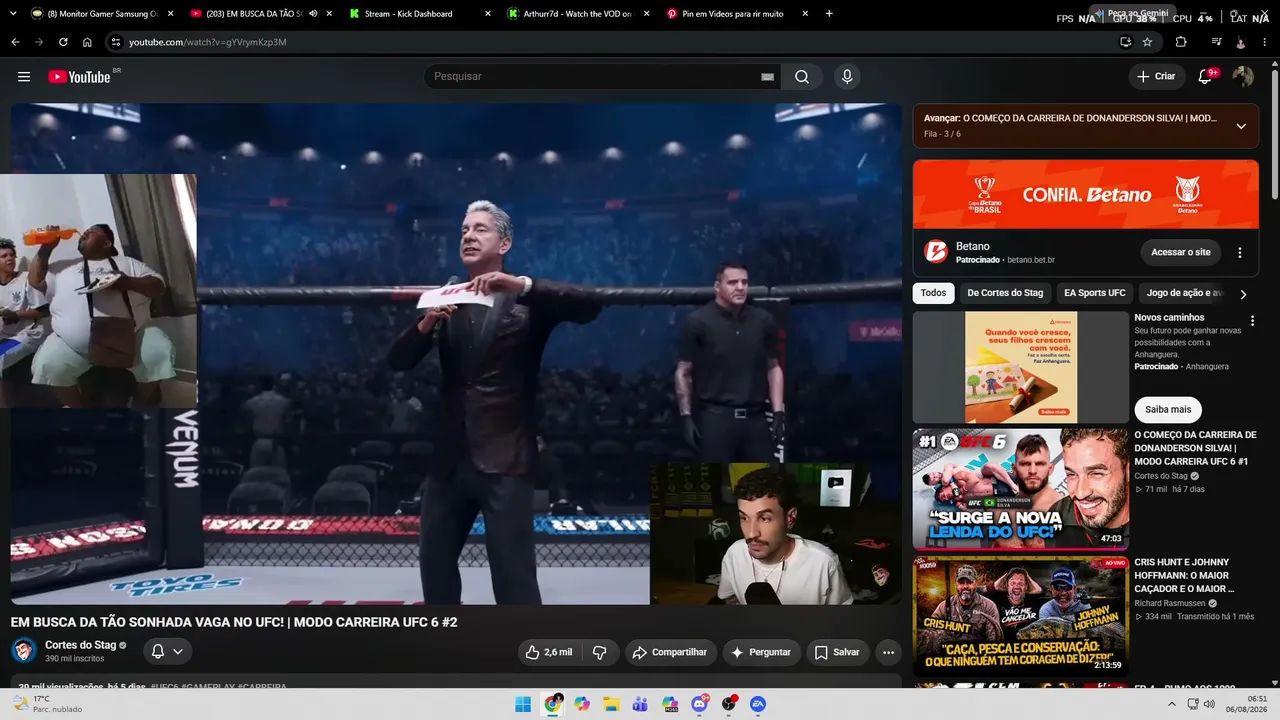
Task: Click the browser address bar URL
Action: (208, 42)
